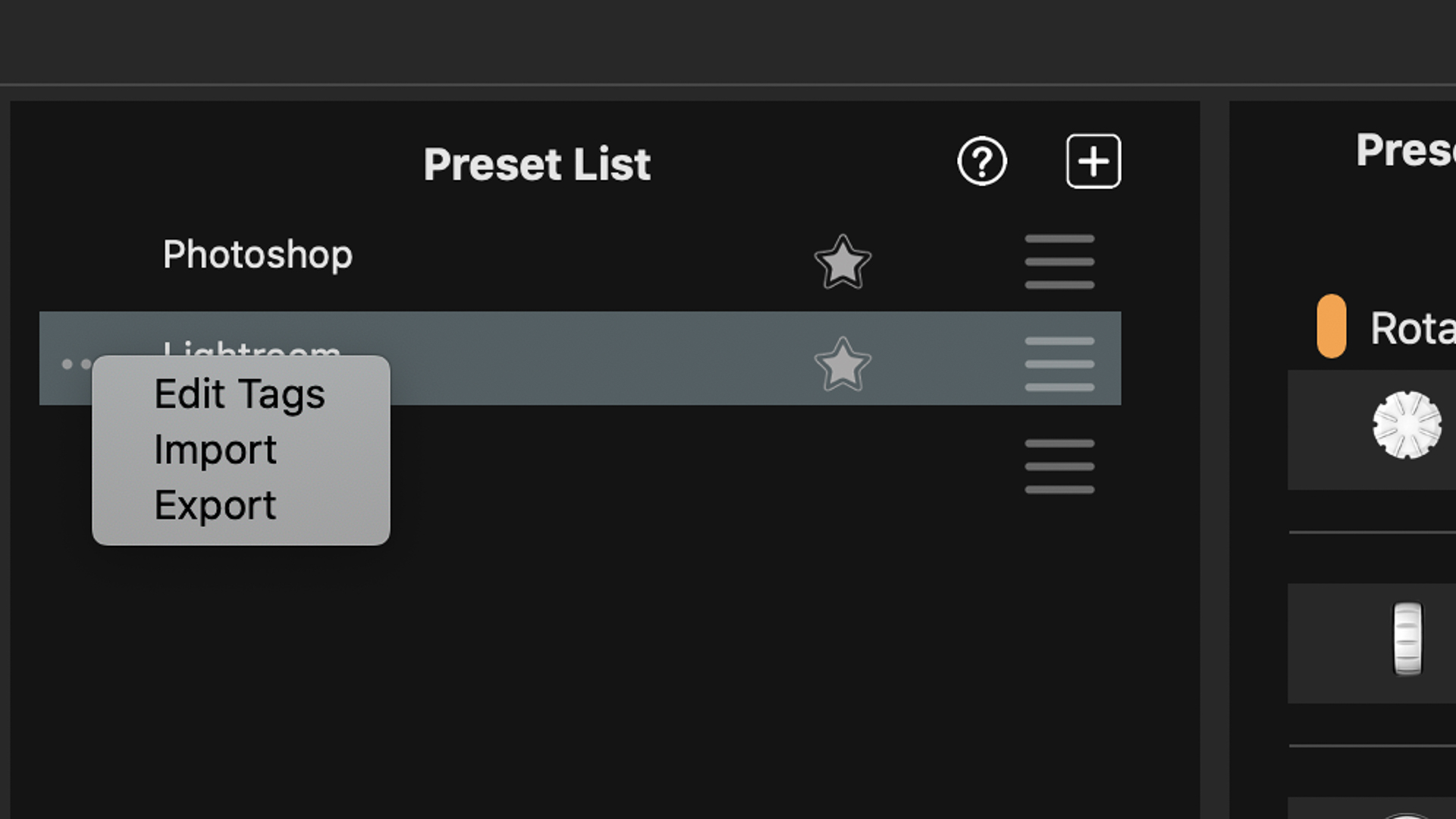This screenshot has width=1456, height=819.
Task: Select Import in the context menu
Action: (x=215, y=450)
